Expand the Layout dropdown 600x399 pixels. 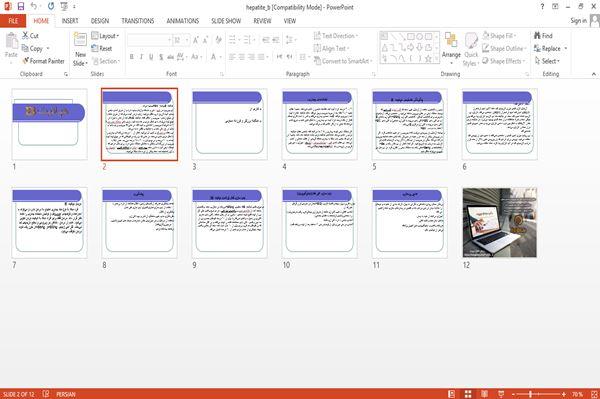105,36
